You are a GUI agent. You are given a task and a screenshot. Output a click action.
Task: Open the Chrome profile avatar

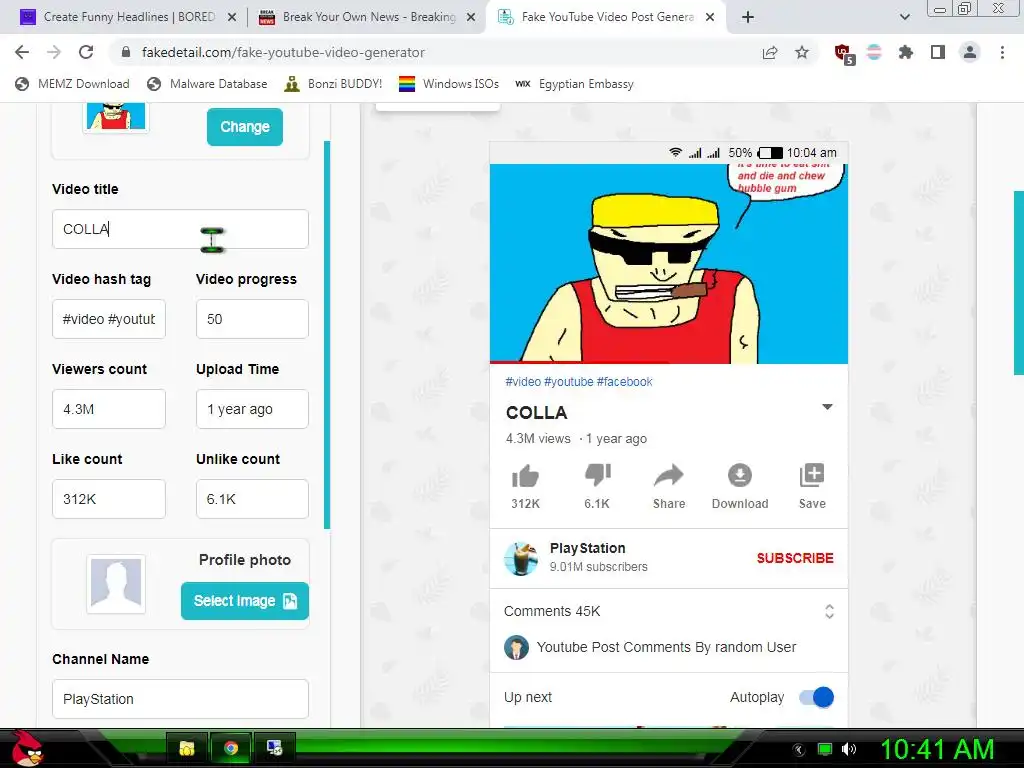(970, 52)
